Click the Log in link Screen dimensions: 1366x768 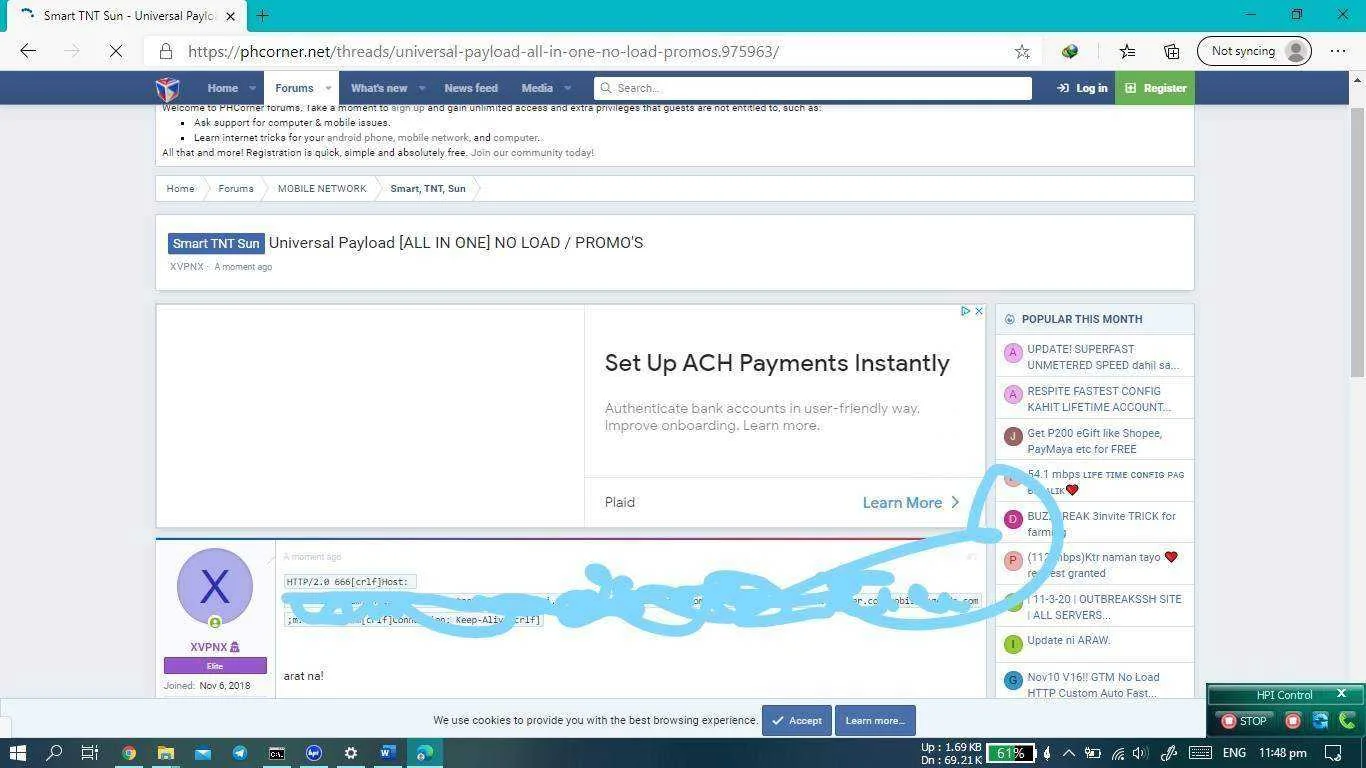coord(1082,88)
